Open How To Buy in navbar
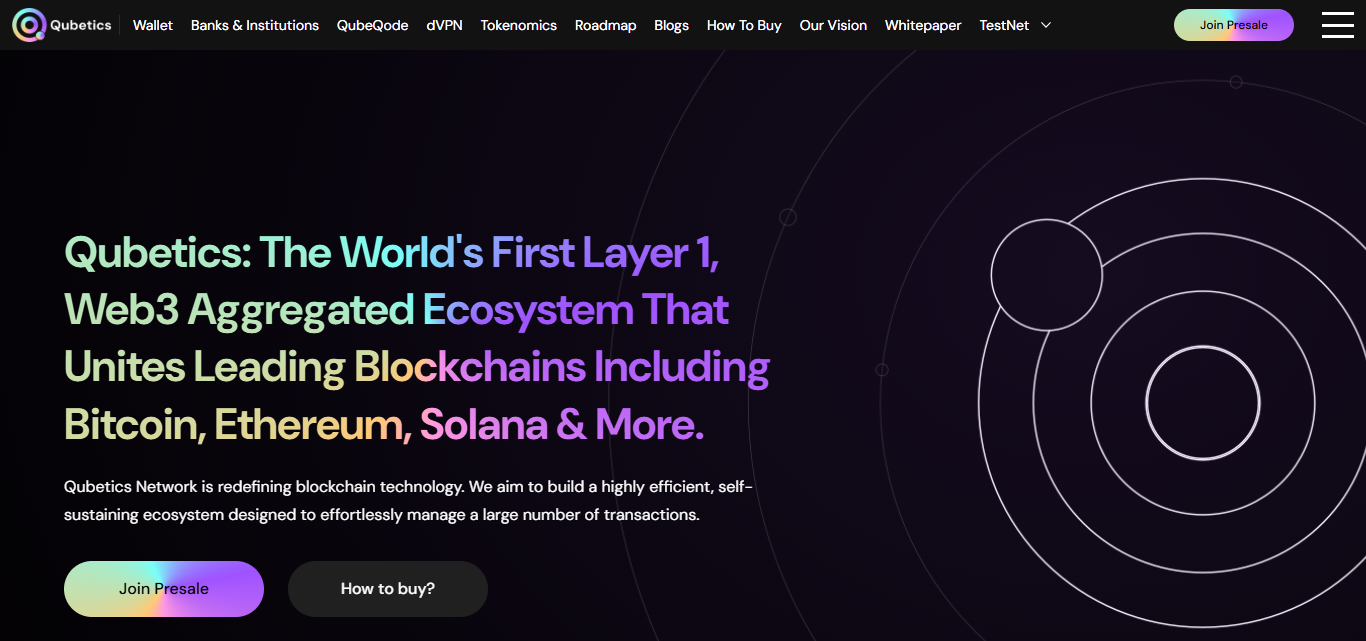 click(744, 25)
